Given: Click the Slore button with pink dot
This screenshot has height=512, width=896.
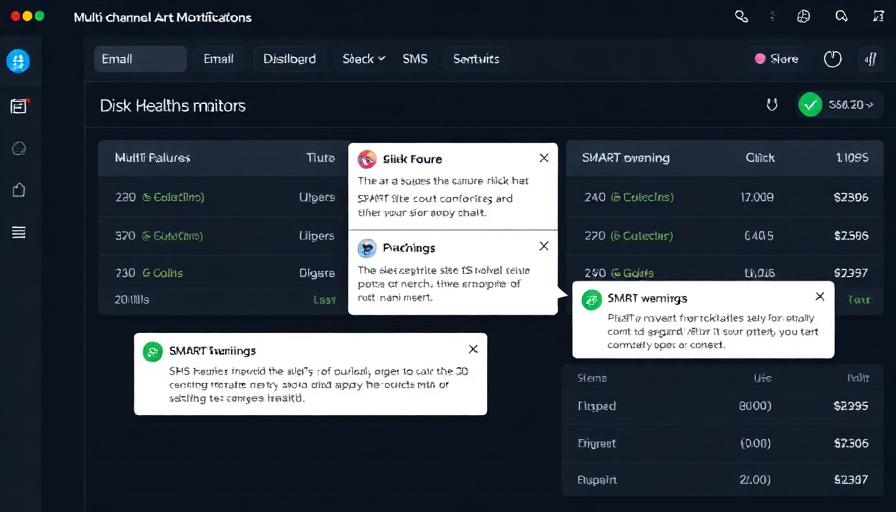Looking at the screenshot, I should (x=777, y=59).
